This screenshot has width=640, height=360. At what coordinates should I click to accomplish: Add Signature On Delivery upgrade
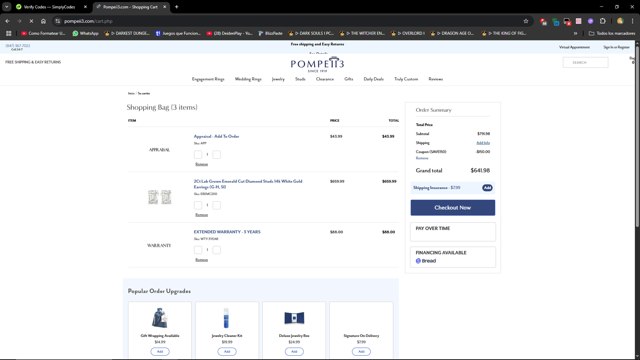coord(361,351)
